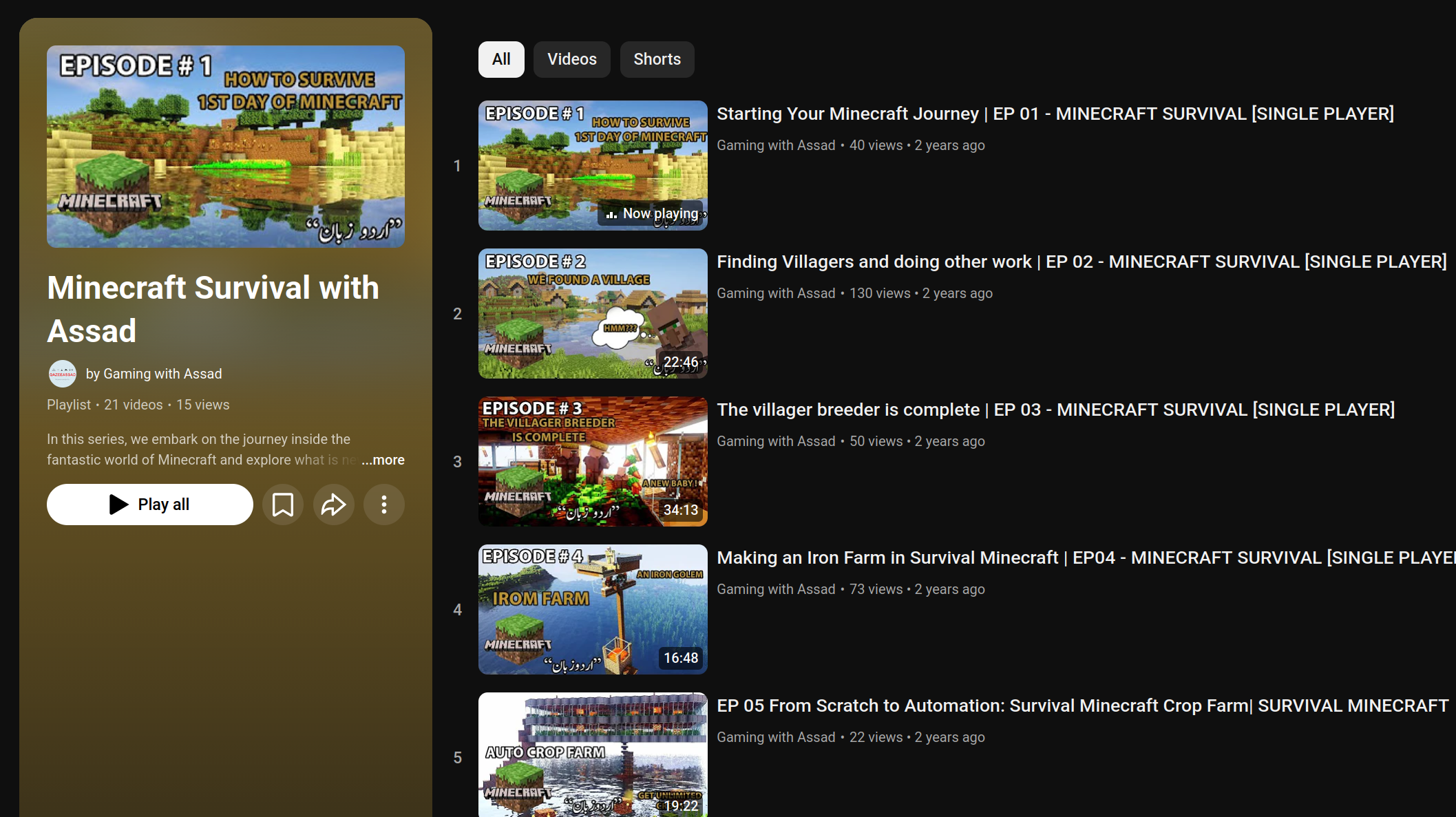The width and height of the screenshot is (1456, 817).
Task: Open the Episode 3 villager breeder thumbnail
Action: coord(593,461)
